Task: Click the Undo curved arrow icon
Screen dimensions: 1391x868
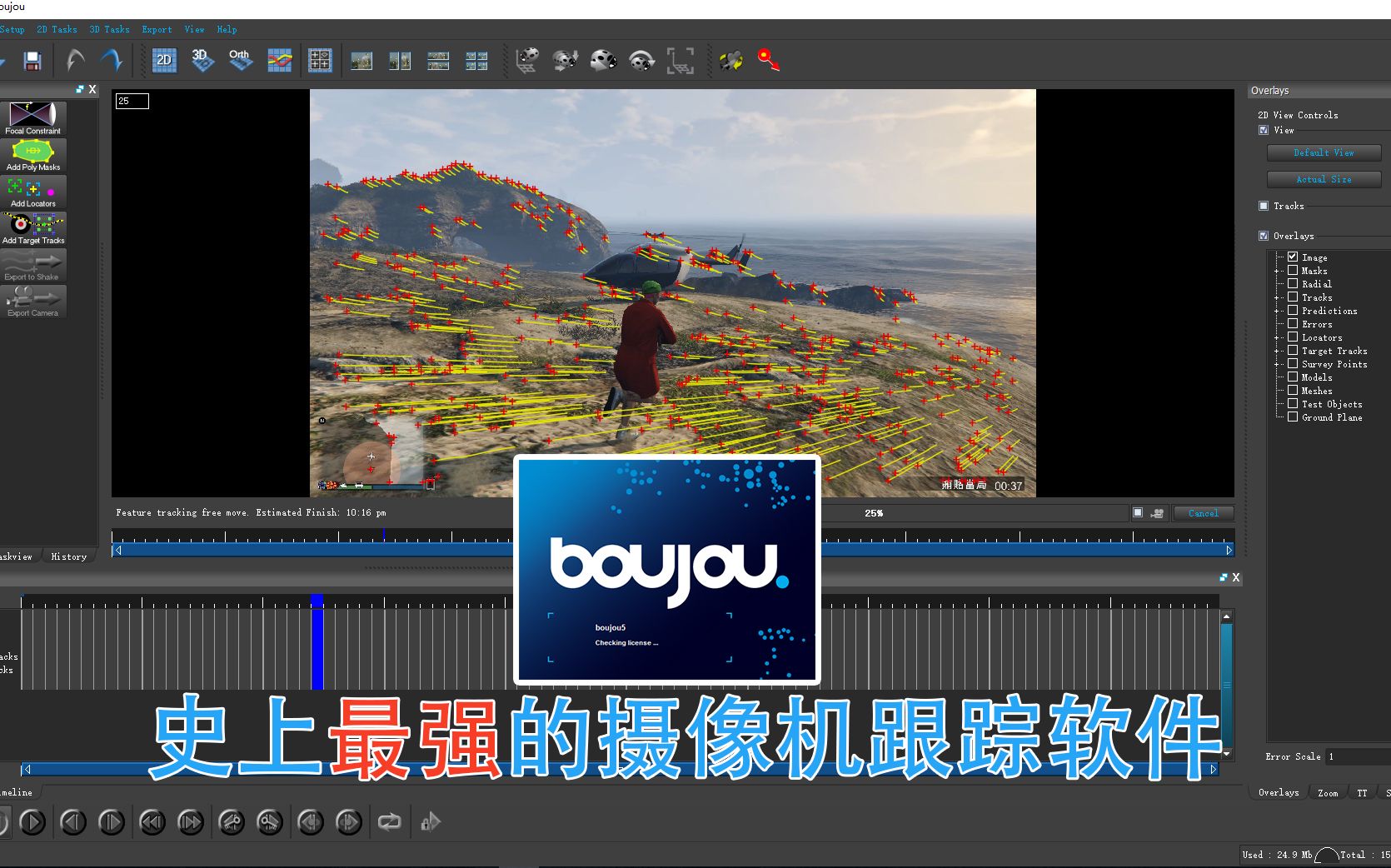Action: pyautogui.click(x=75, y=60)
